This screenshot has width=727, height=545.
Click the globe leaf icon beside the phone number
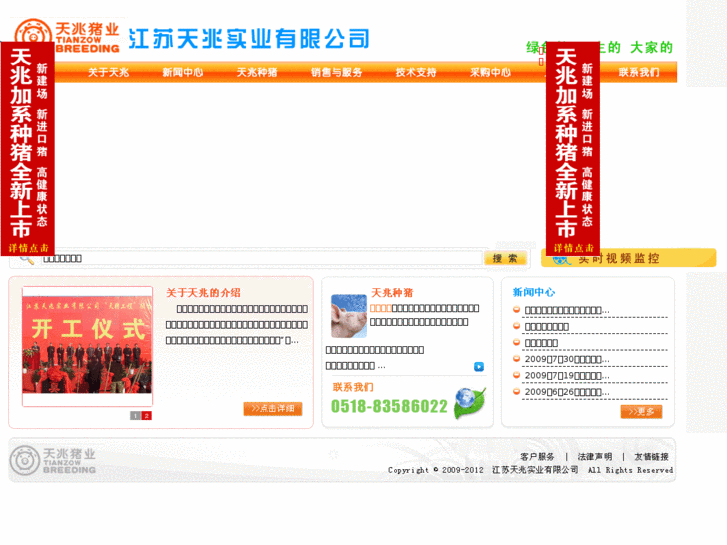[469, 402]
